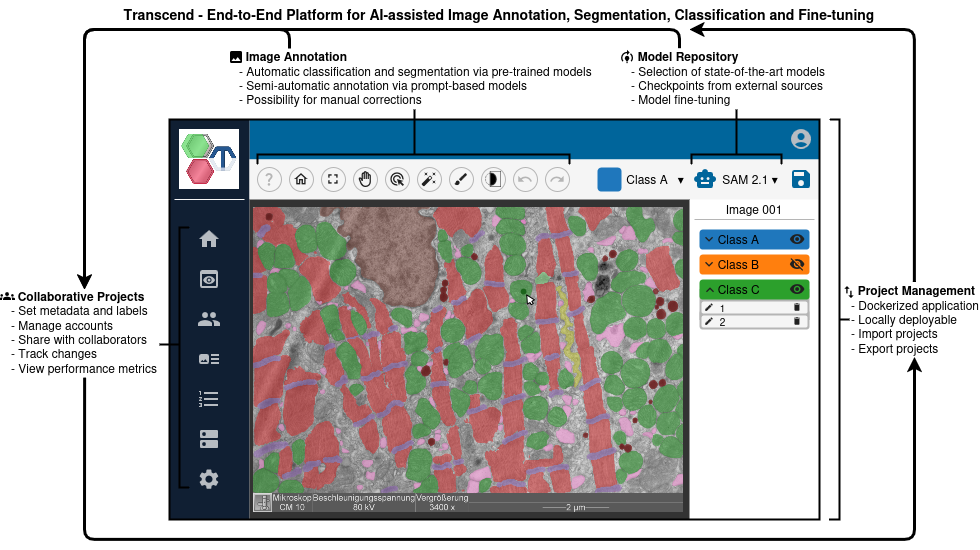Click the toolbar home reset-view button
This screenshot has height=550, width=980.
tap(301, 180)
